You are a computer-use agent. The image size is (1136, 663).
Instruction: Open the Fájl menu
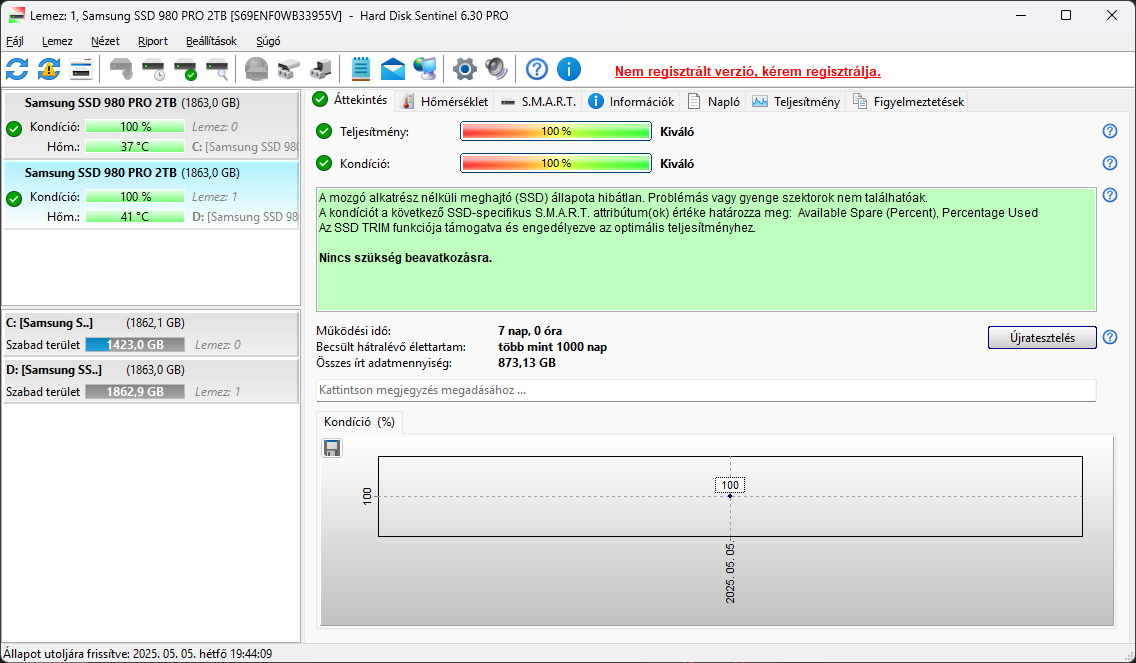point(14,41)
